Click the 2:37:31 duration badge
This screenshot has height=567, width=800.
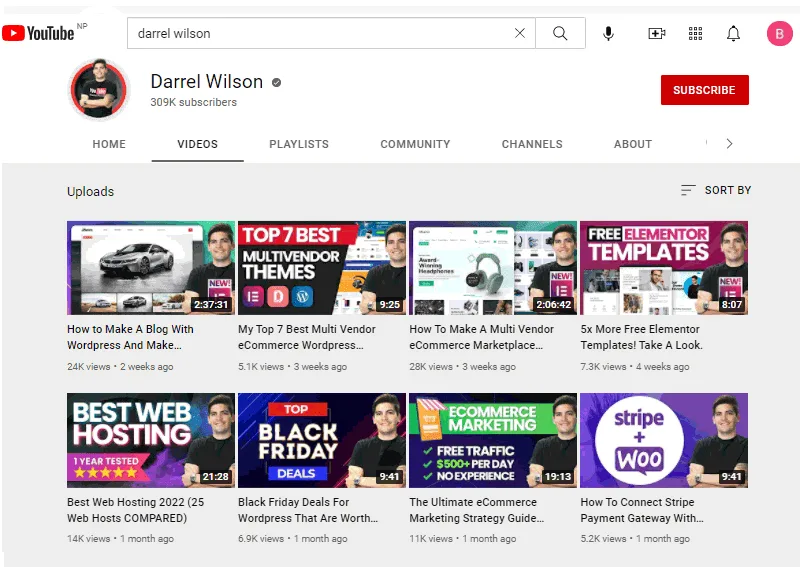(x=211, y=305)
